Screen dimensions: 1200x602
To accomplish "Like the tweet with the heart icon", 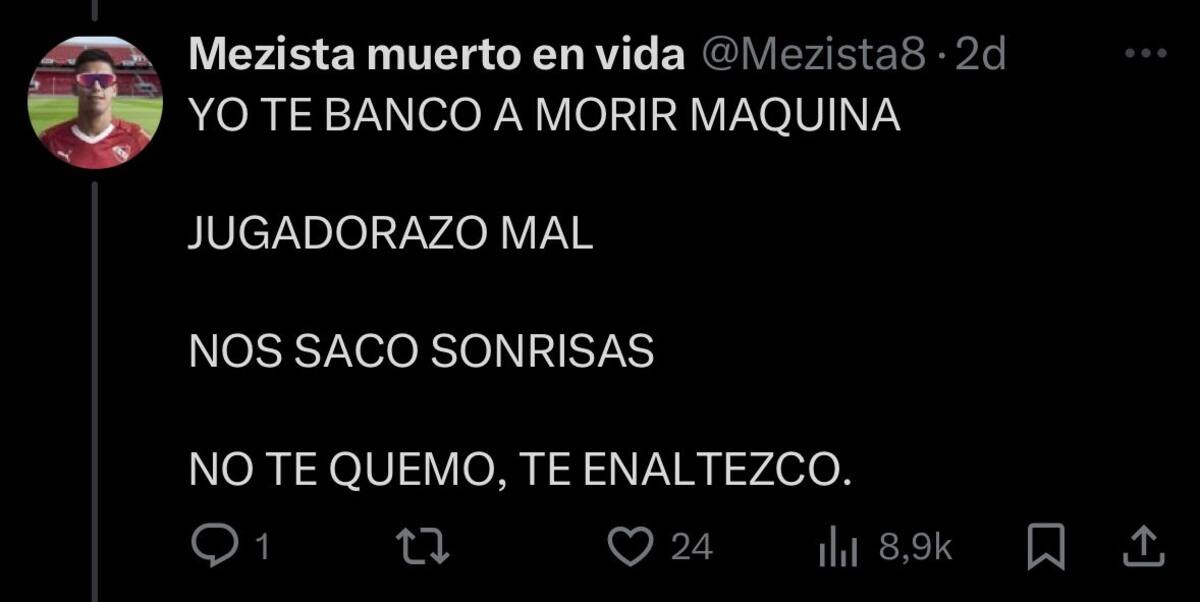I will pos(631,547).
